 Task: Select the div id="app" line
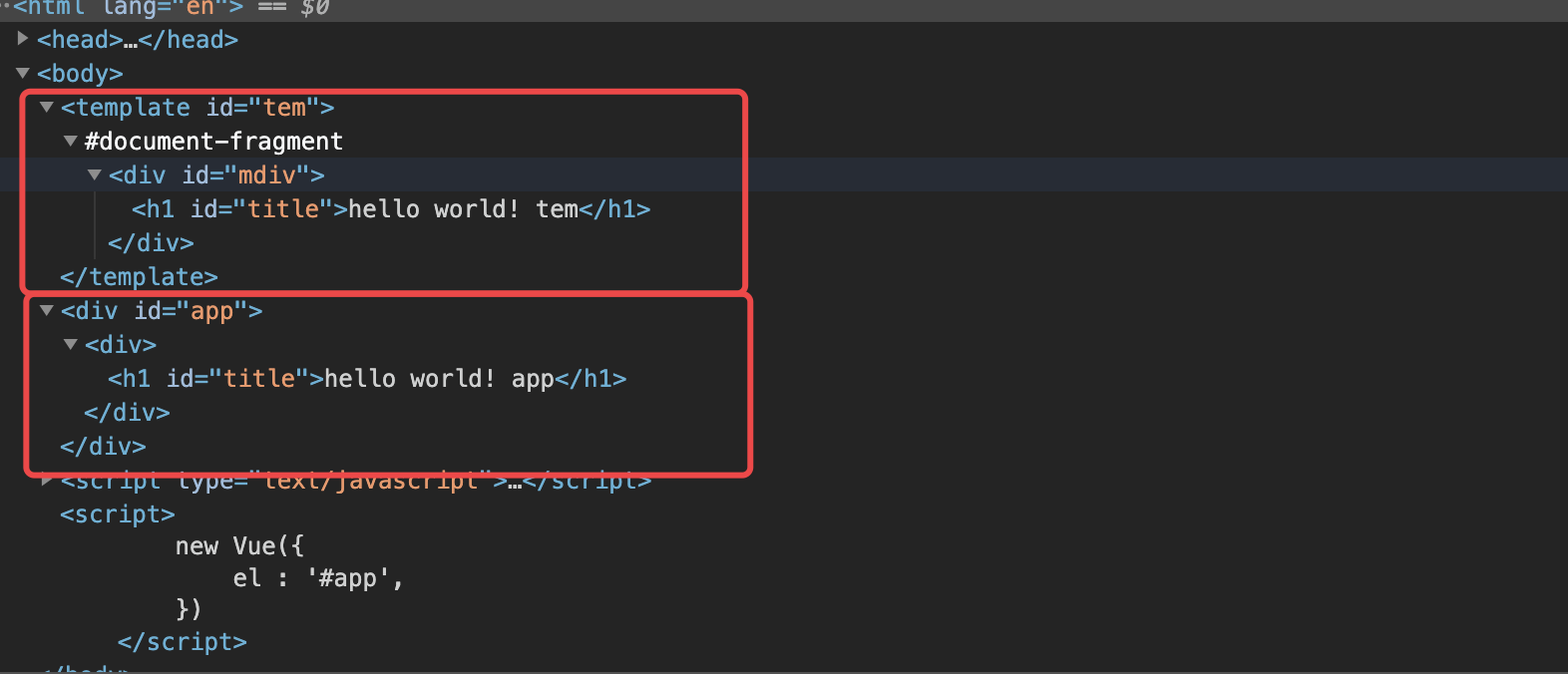click(x=162, y=311)
